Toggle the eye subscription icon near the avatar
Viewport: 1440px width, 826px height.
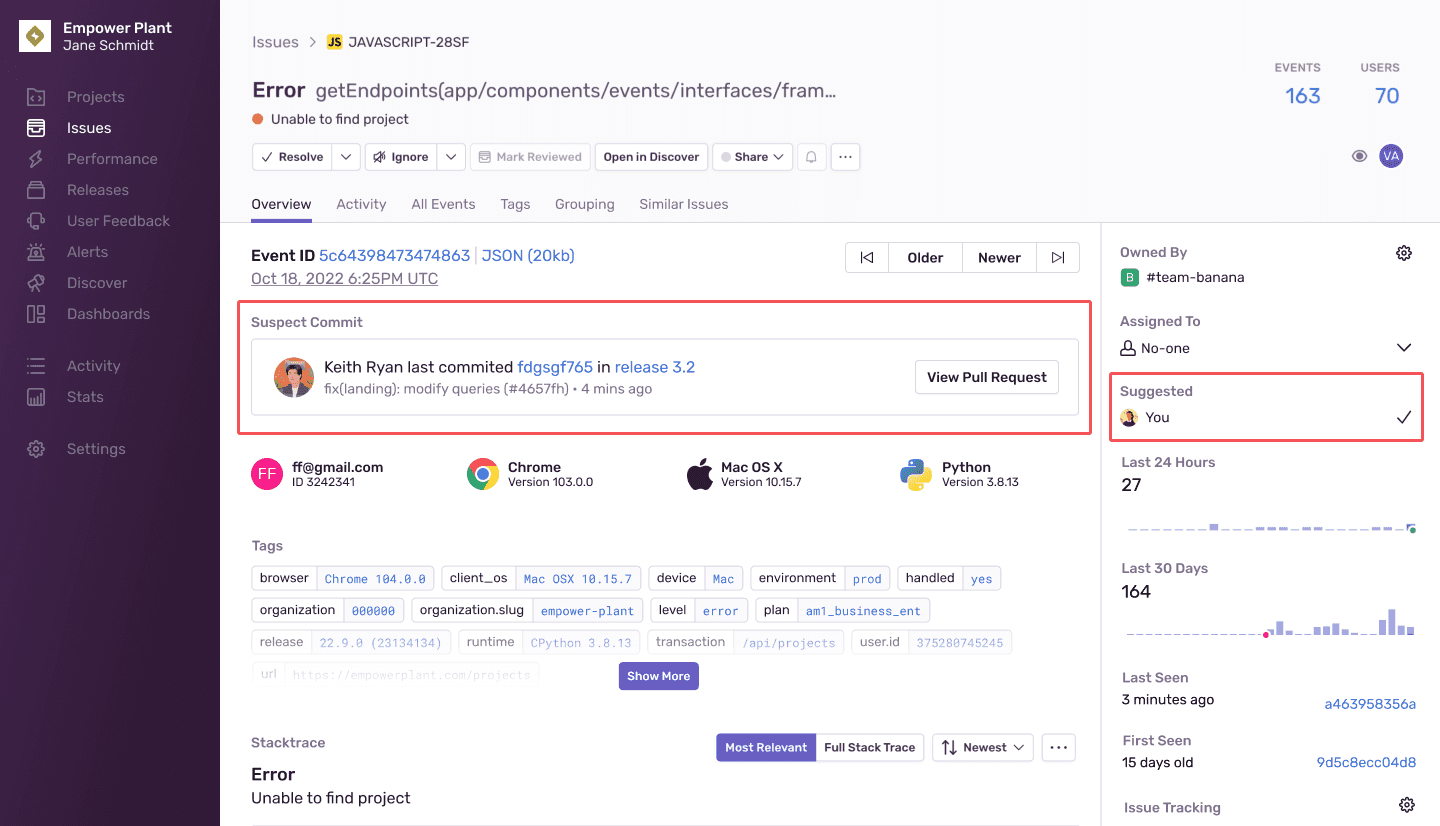pyautogui.click(x=1359, y=156)
